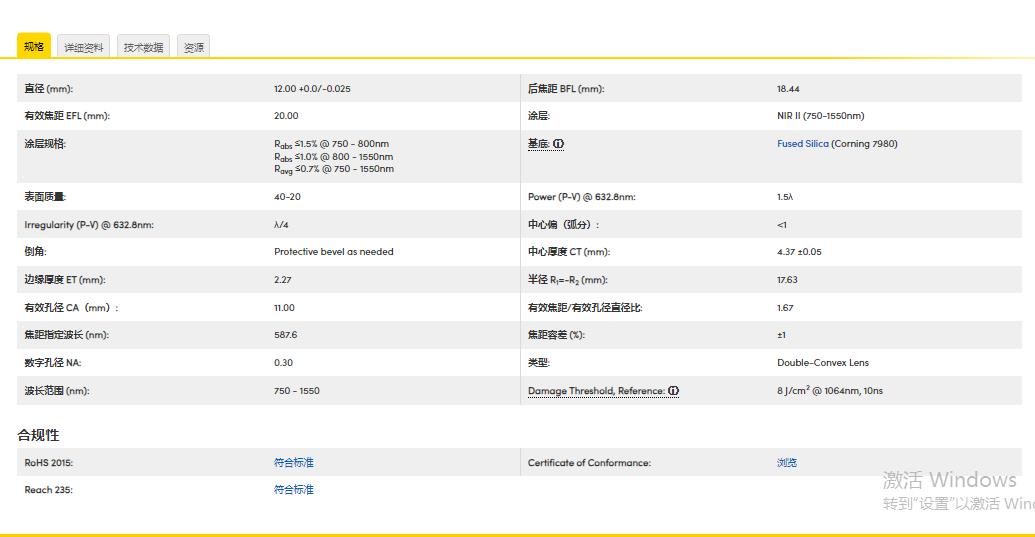Select the ratio value 1.67
This screenshot has height=537, width=1035.
[x=785, y=307]
